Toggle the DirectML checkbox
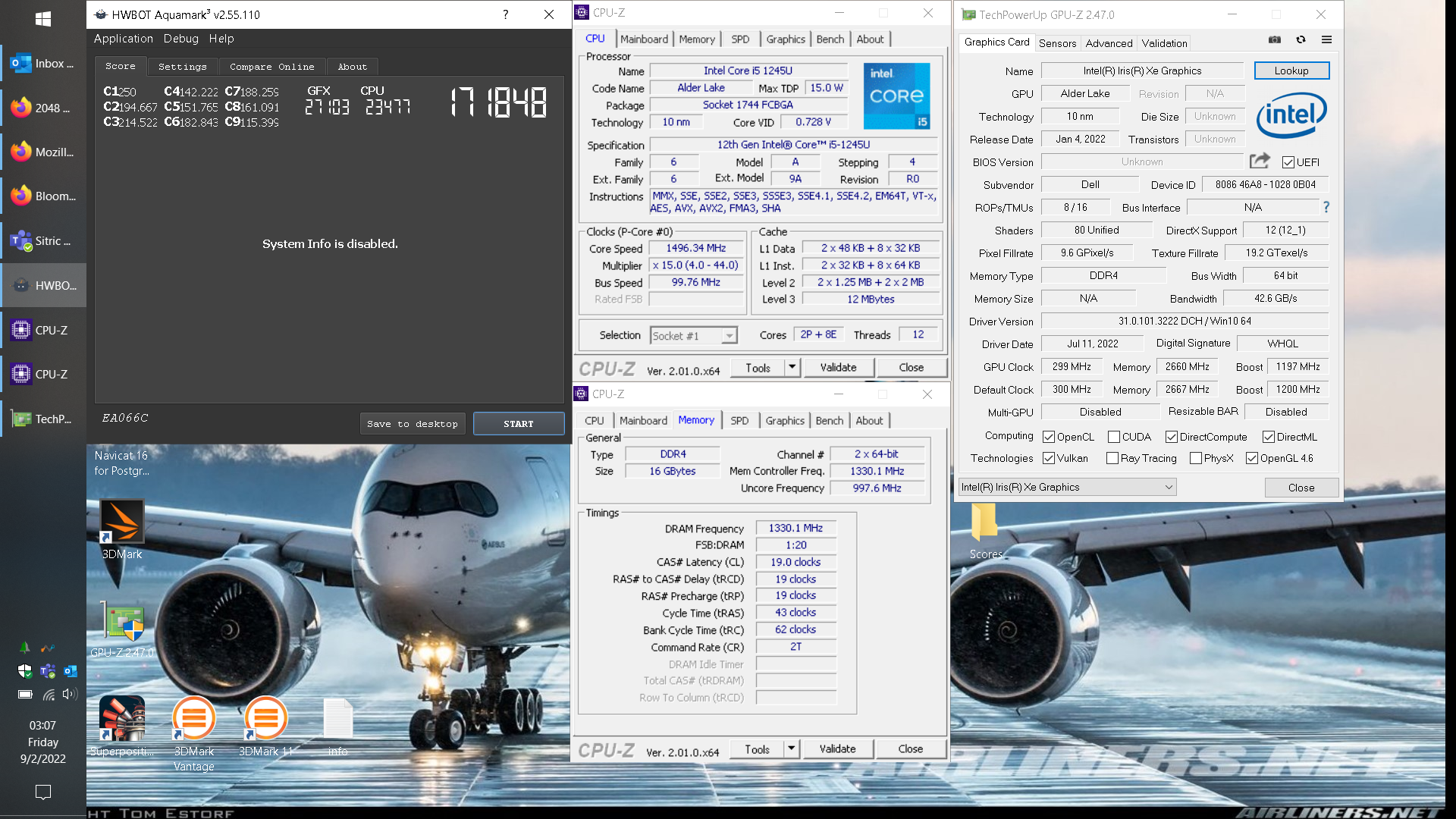This screenshot has height=819, width=1456. (1269, 437)
